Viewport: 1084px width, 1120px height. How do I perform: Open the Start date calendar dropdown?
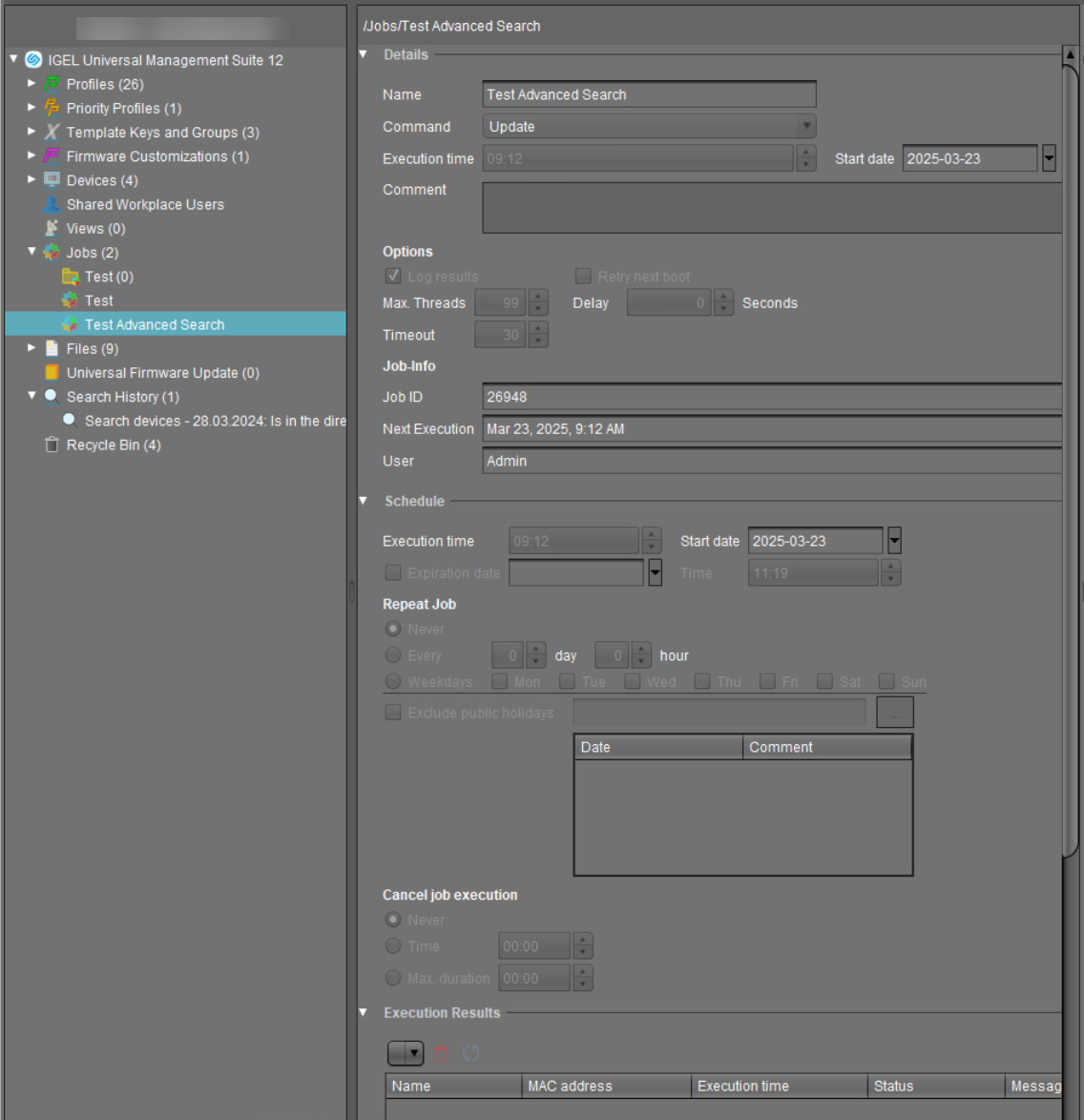point(1049,158)
